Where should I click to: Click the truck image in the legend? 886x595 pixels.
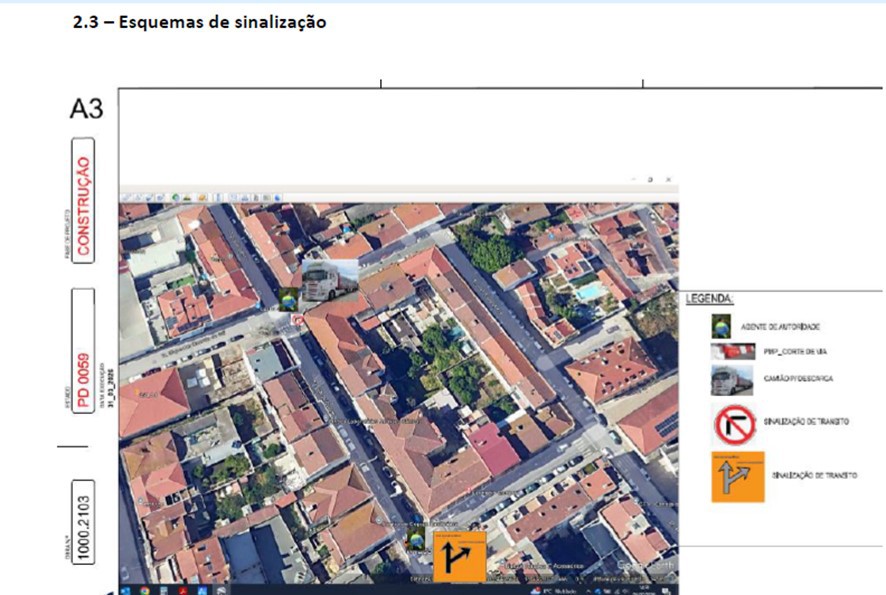point(732,380)
